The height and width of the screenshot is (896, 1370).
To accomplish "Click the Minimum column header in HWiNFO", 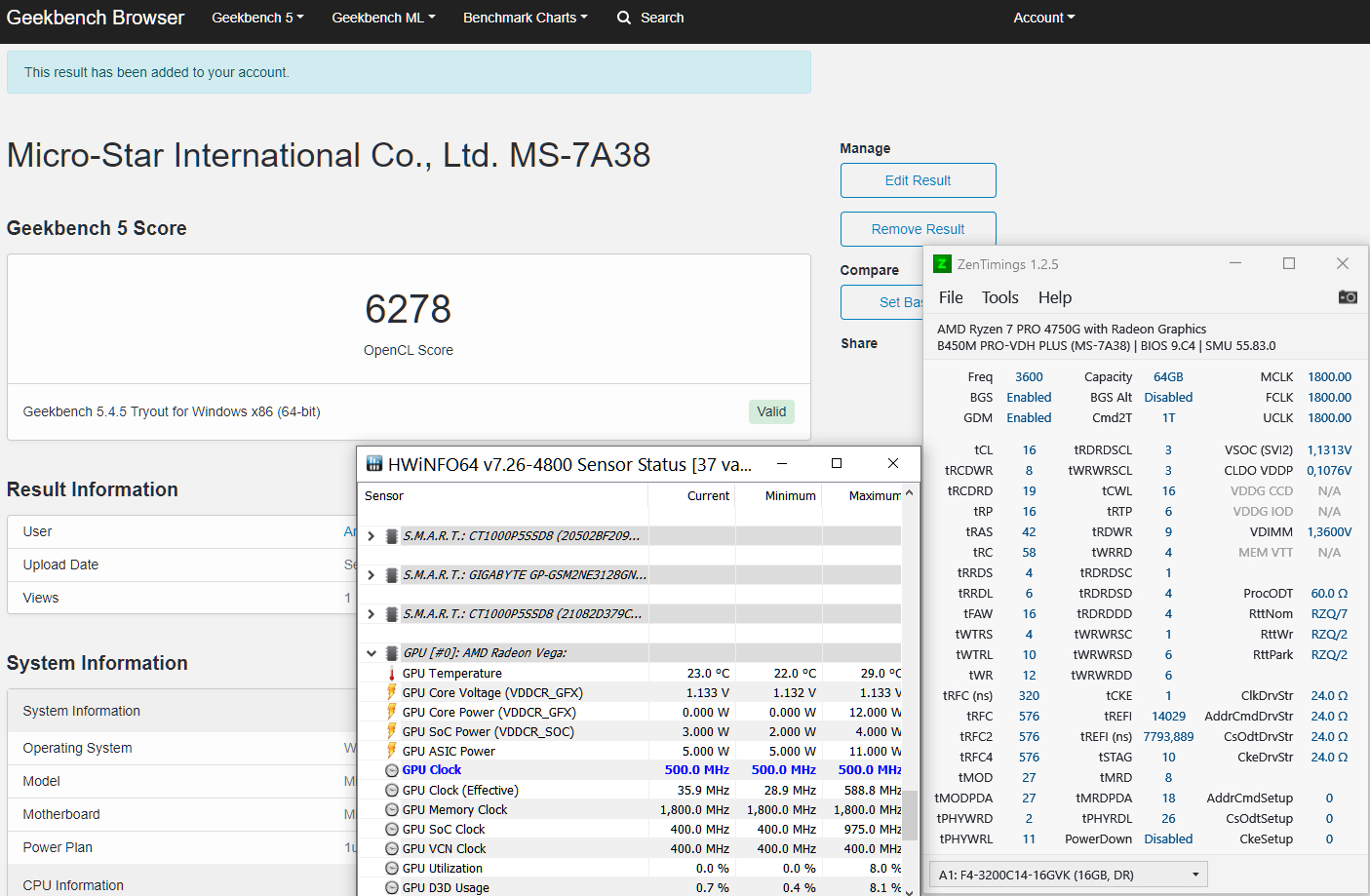I will point(791,496).
